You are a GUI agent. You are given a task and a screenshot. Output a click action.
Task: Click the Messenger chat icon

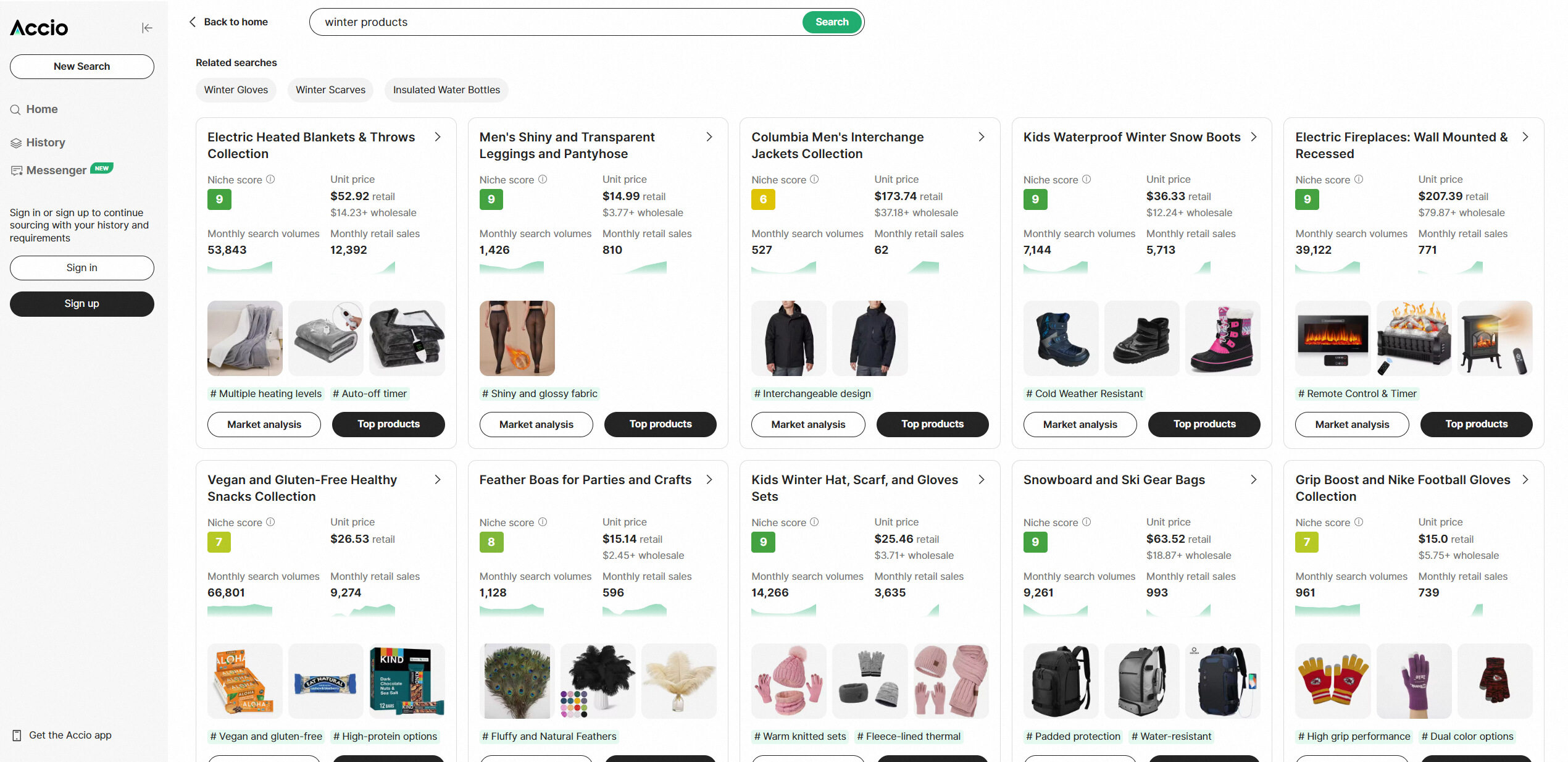tap(17, 171)
